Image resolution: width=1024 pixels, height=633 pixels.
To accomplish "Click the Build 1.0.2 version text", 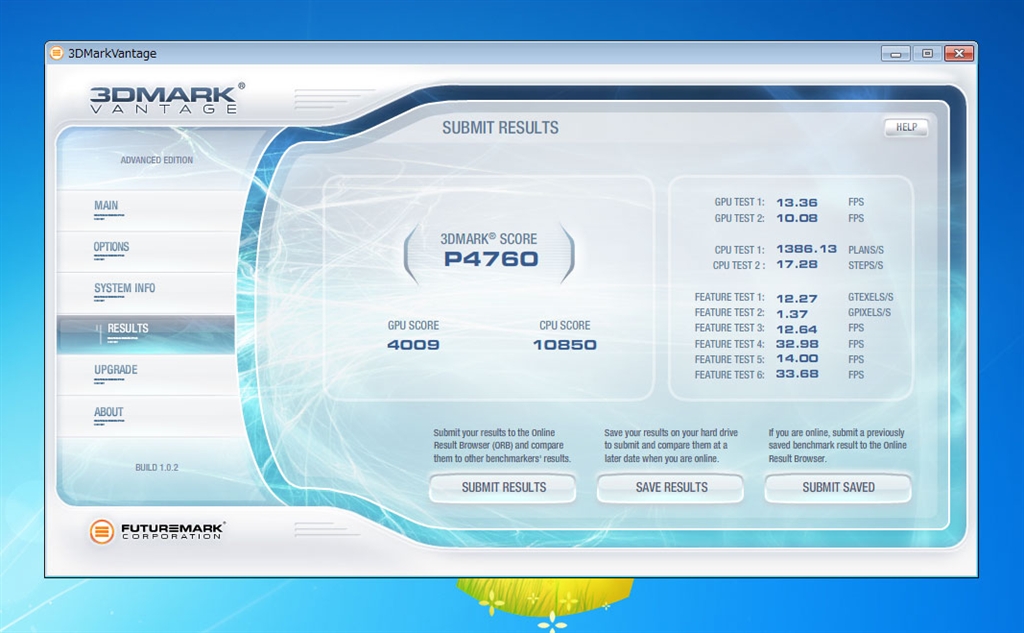I will coord(157,468).
